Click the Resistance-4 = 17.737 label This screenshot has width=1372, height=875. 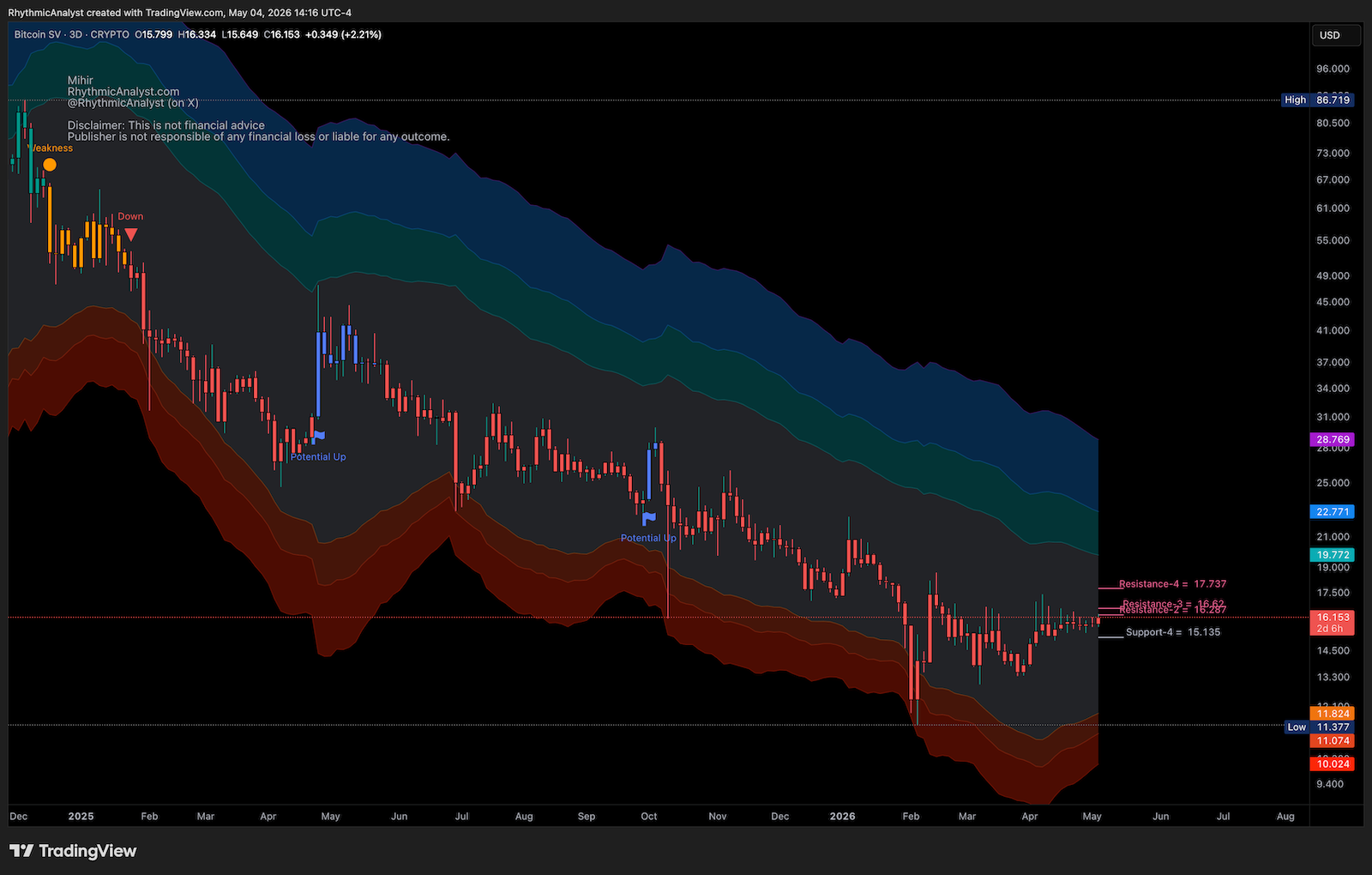1172,584
